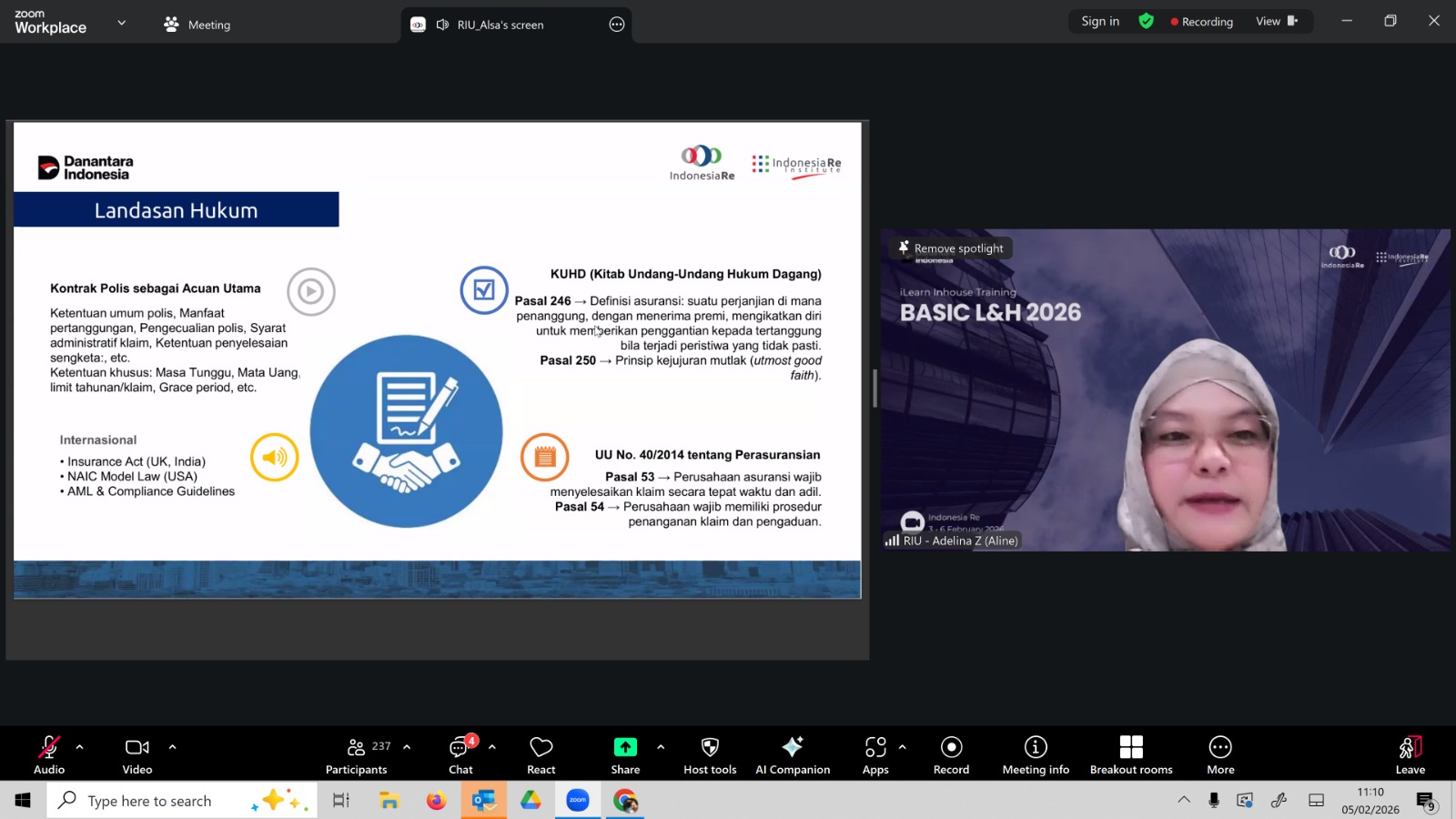The height and width of the screenshot is (819, 1456).
Task: Expand video options arrow next to Video
Action: [172, 747]
